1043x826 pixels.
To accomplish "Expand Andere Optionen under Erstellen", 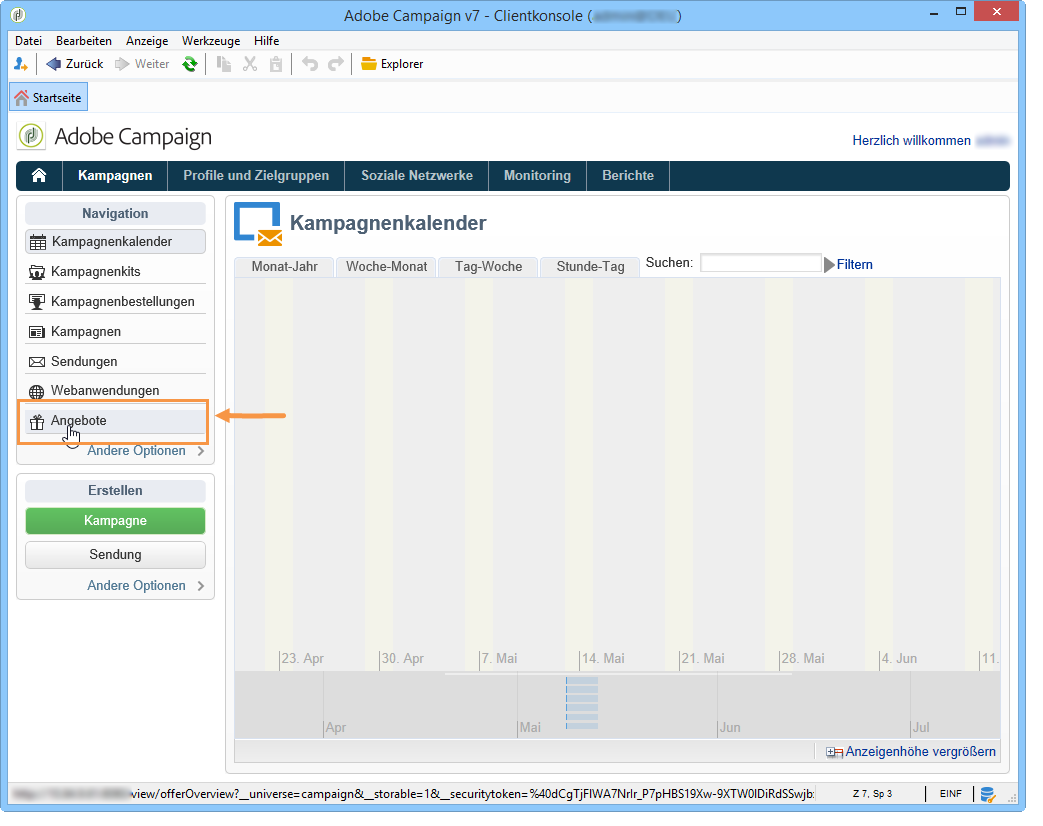I will tap(145, 586).
